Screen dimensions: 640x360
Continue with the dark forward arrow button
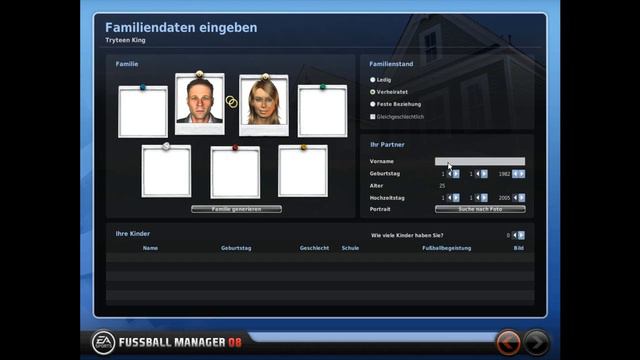tap(536, 343)
